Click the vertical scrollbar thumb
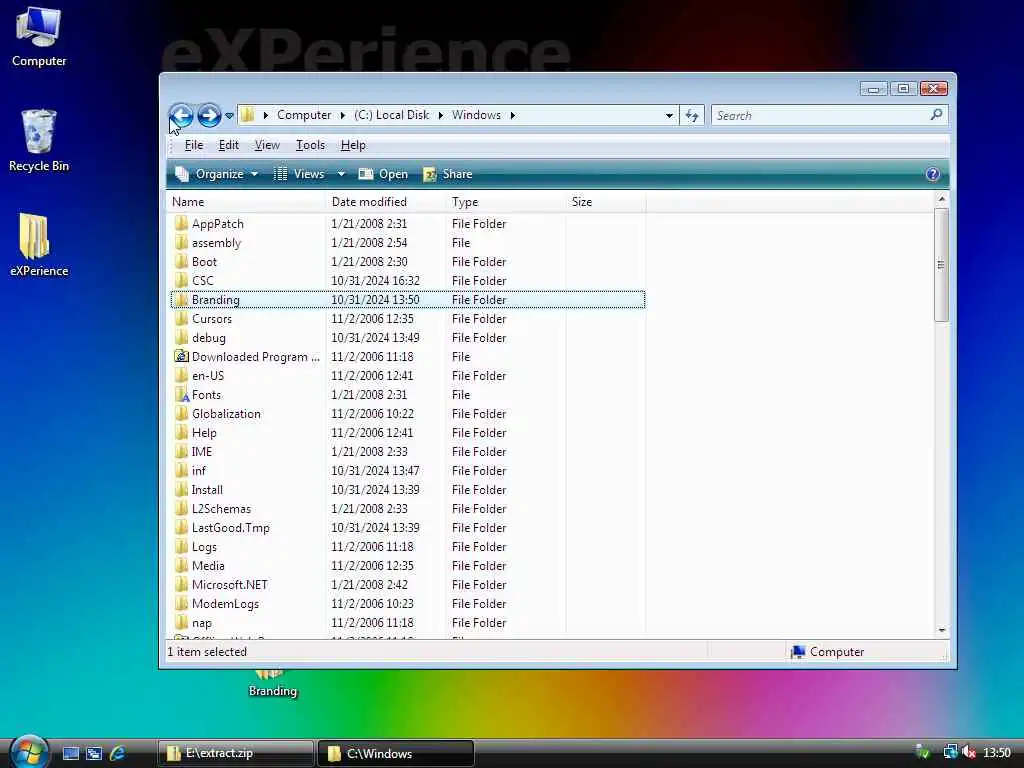The width and height of the screenshot is (1024, 768). (x=941, y=264)
